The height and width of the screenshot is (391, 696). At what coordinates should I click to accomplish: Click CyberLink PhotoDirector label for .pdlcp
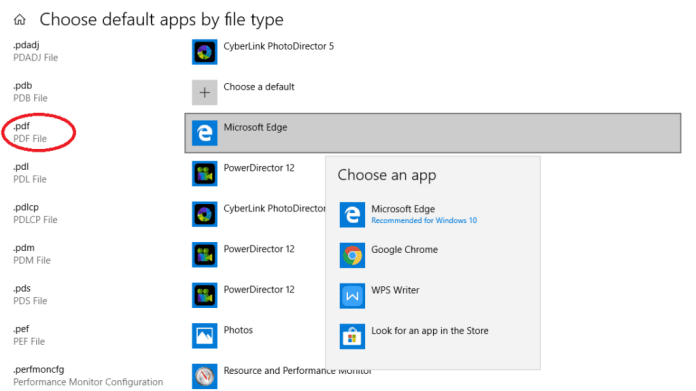pyautogui.click(x=274, y=209)
